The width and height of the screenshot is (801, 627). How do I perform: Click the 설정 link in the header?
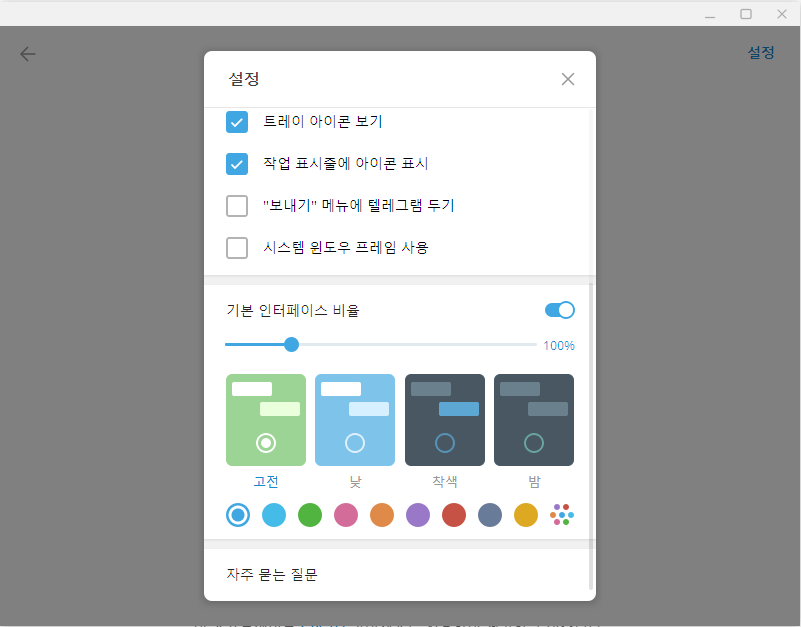coord(762,53)
